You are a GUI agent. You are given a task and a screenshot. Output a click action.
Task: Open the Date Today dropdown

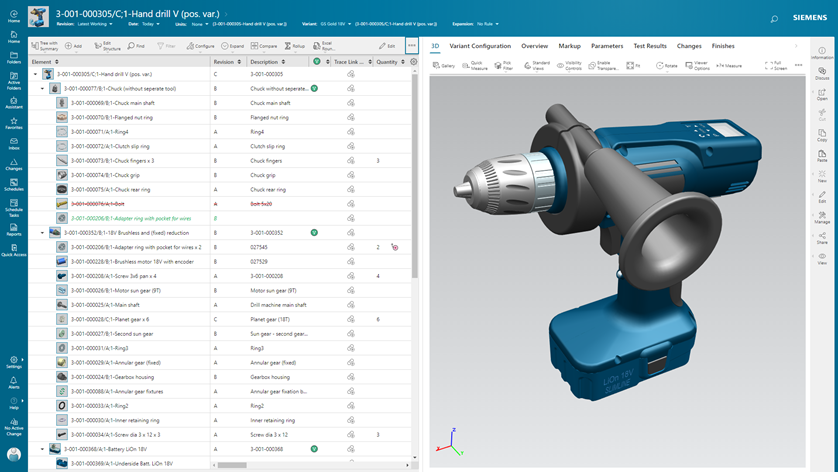(x=151, y=24)
